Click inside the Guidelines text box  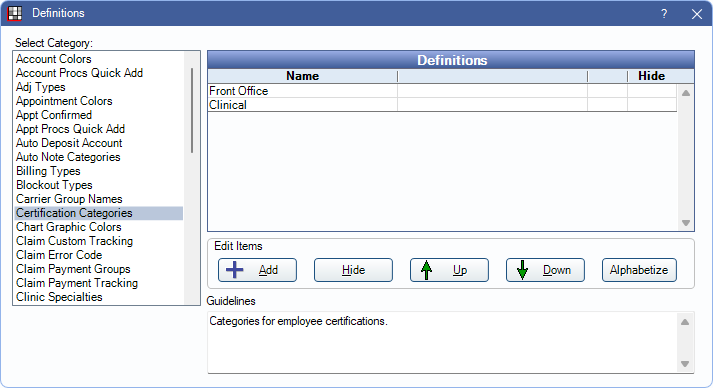pos(442,343)
